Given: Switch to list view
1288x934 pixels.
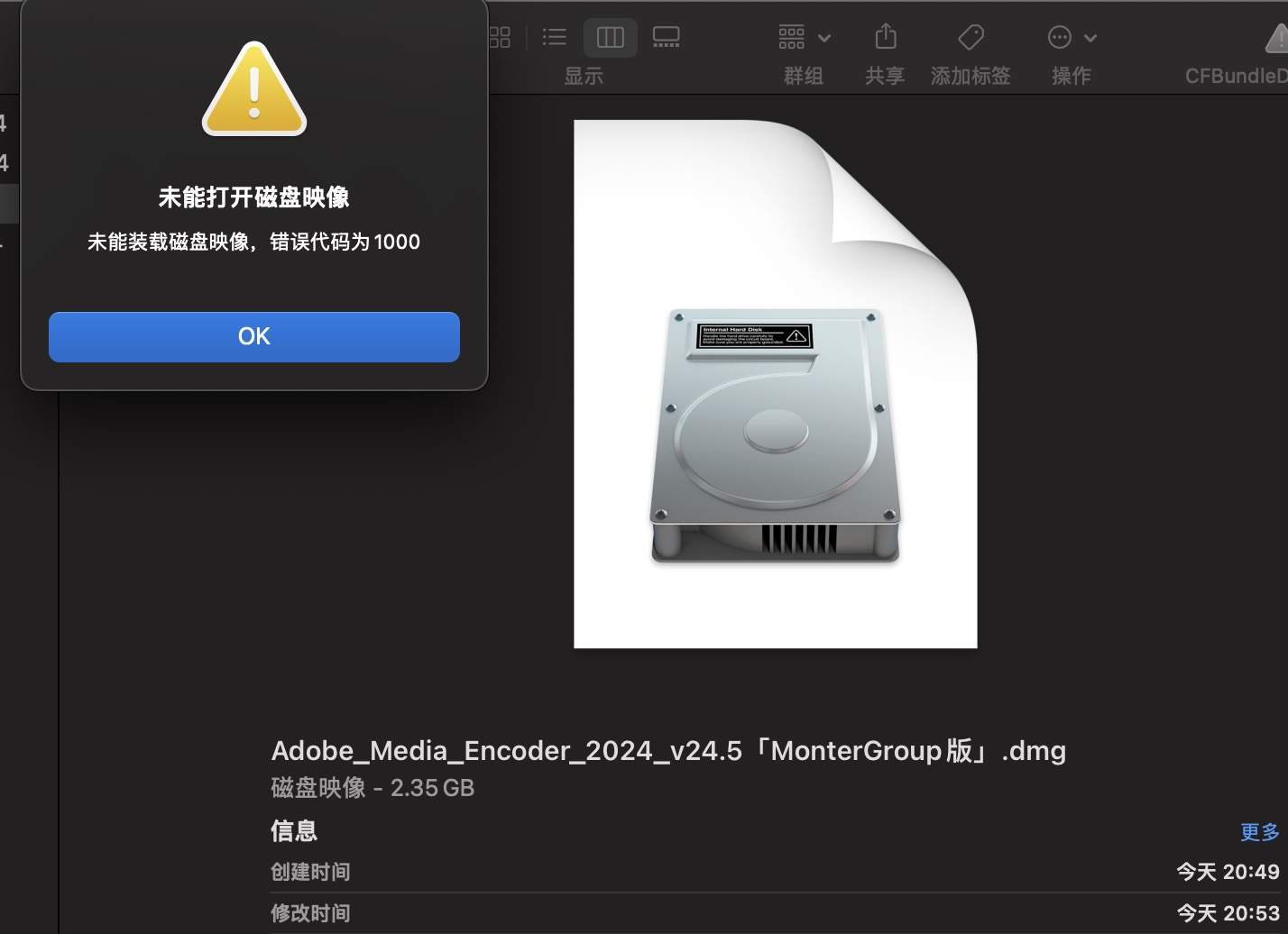Looking at the screenshot, I should [554, 37].
